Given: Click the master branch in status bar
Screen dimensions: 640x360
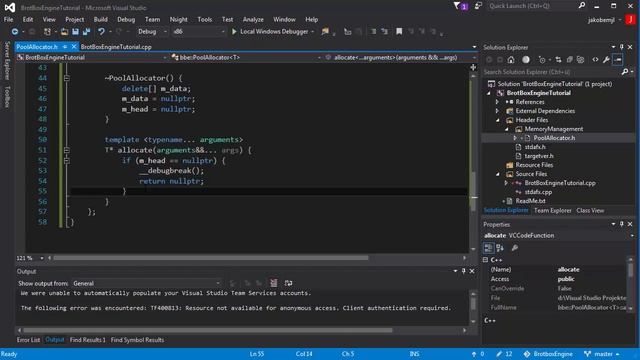Looking at the screenshot, I should click(x=602, y=354).
